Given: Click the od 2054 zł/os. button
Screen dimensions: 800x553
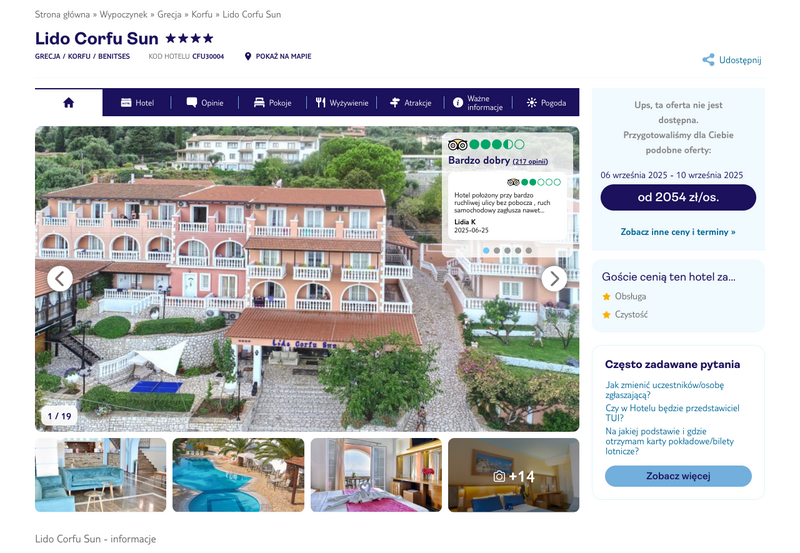Looking at the screenshot, I should click(x=678, y=197).
